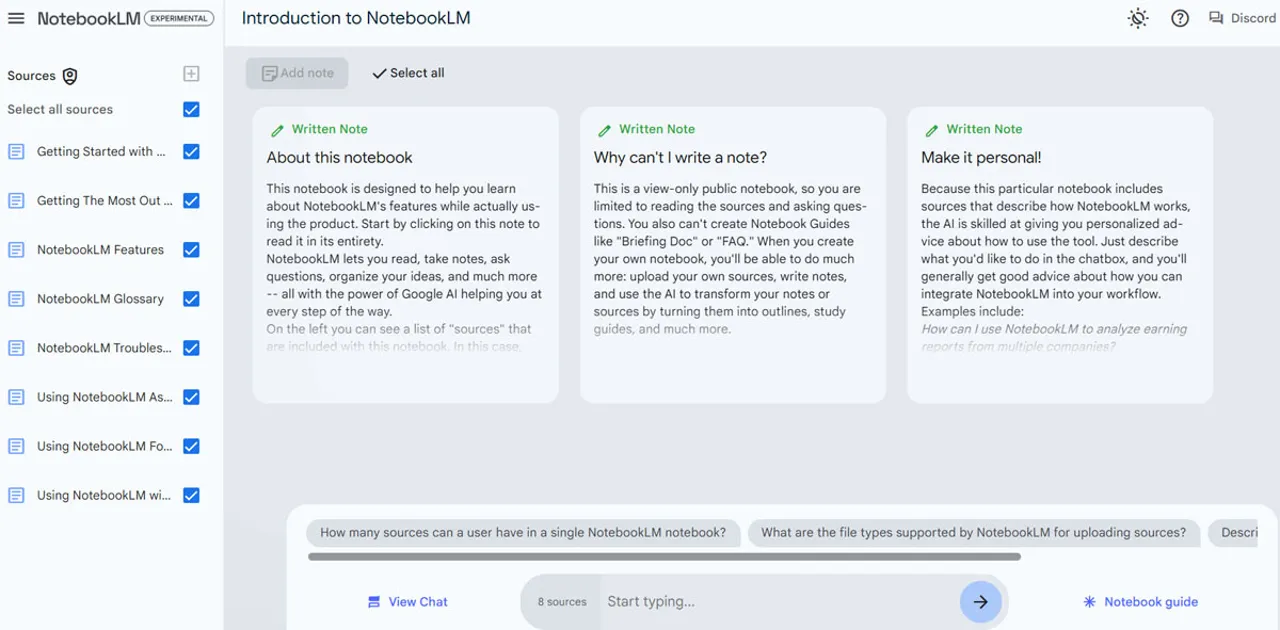Open the Help question mark icon

pos(1180,18)
